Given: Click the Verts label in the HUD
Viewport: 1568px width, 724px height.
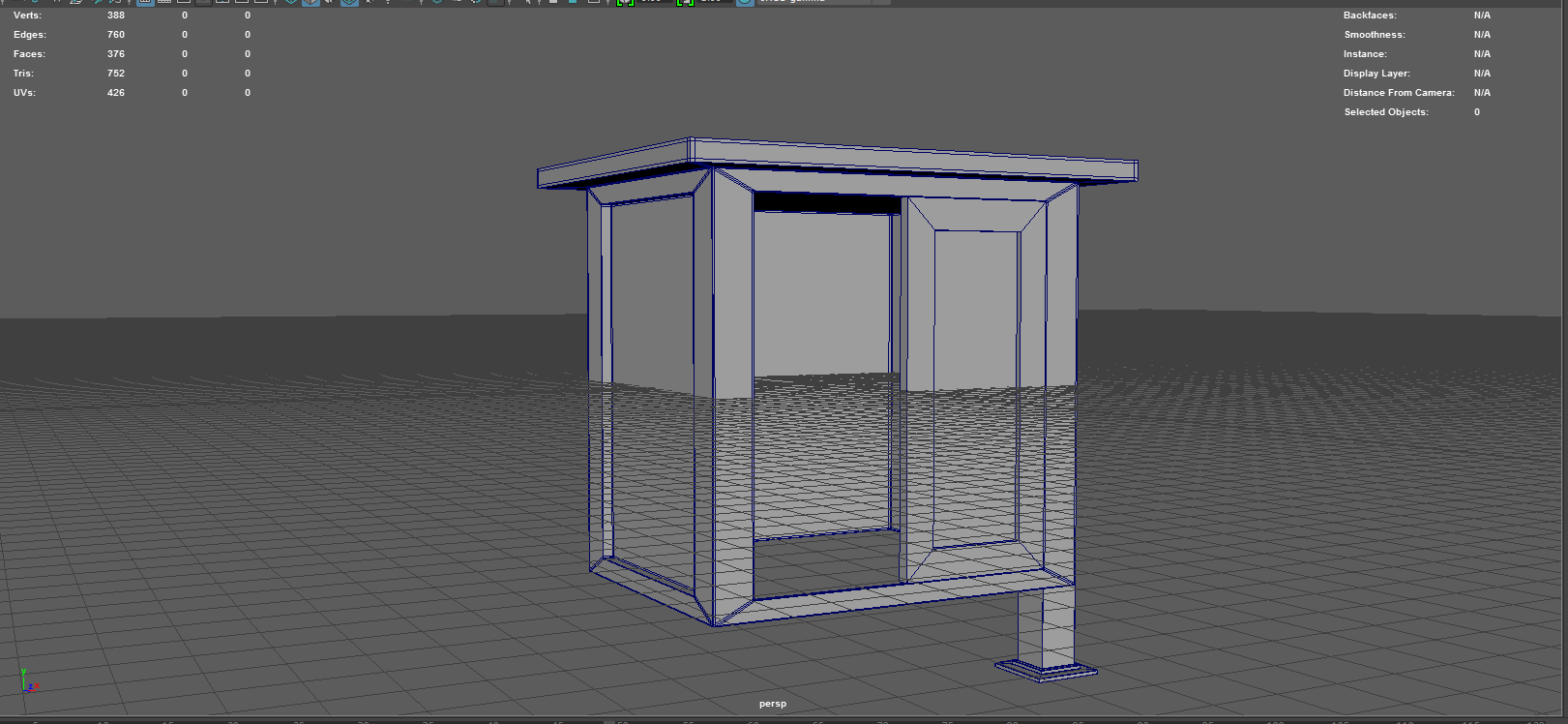Looking at the screenshot, I should coord(27,15).
